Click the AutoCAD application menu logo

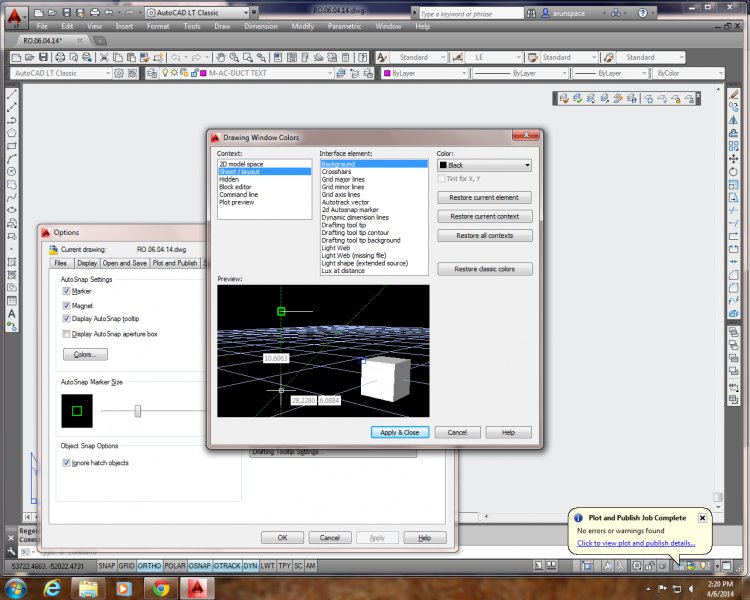pyautogui.click(x=12, y=12)
